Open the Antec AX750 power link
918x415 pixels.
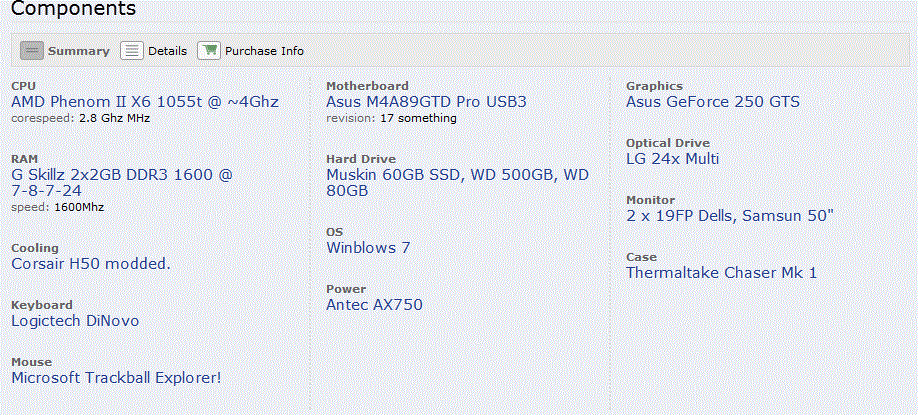click(x=374, y=304)
